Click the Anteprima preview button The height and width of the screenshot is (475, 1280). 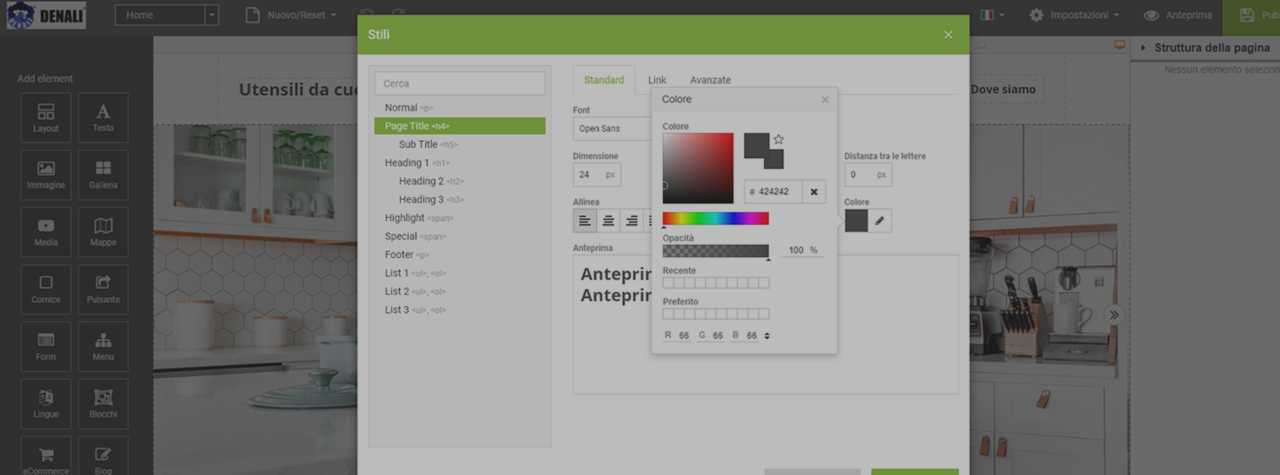tap(1178, 15)
